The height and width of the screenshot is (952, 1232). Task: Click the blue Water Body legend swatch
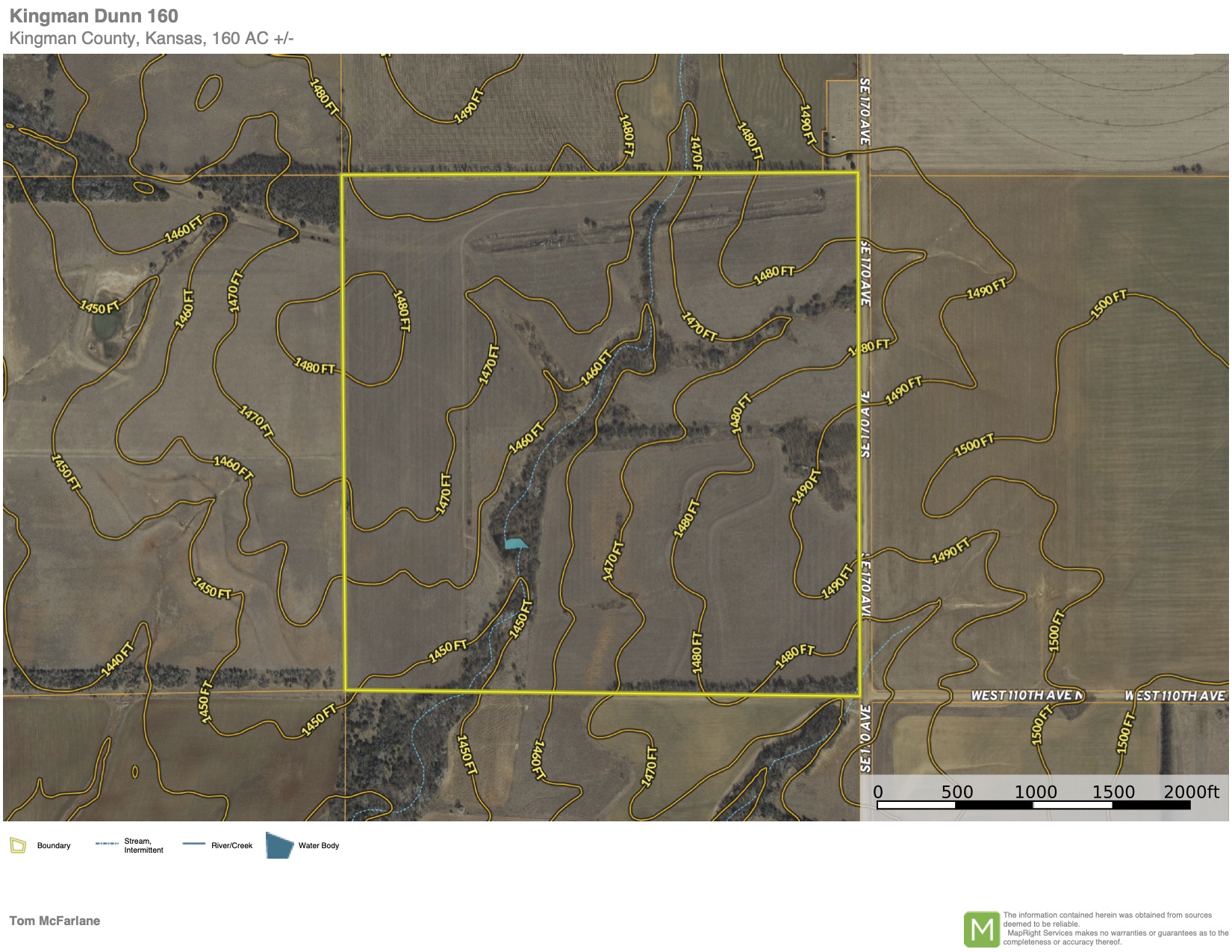(279, 845)
